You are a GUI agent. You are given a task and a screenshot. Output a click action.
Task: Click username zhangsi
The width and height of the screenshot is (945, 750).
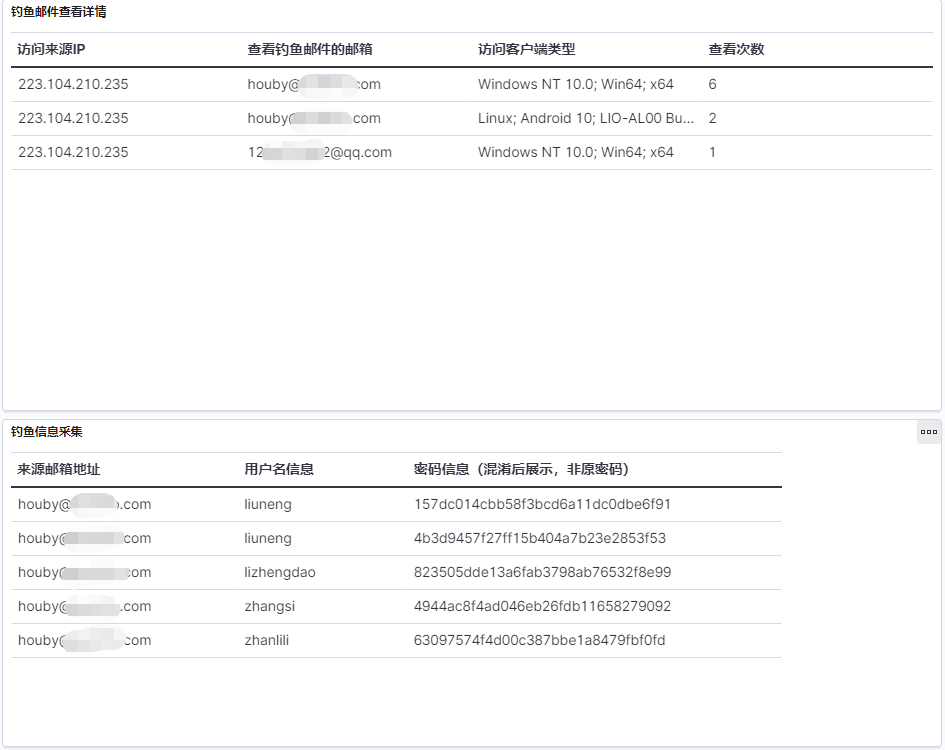pyautogui.click(x=269, y=607)
